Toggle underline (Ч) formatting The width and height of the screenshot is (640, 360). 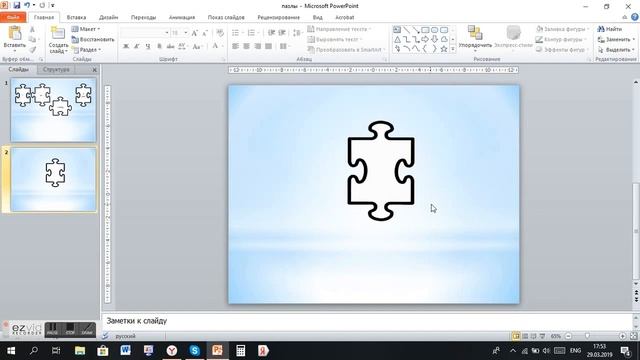pyautogui.click(x=148, y=46)
